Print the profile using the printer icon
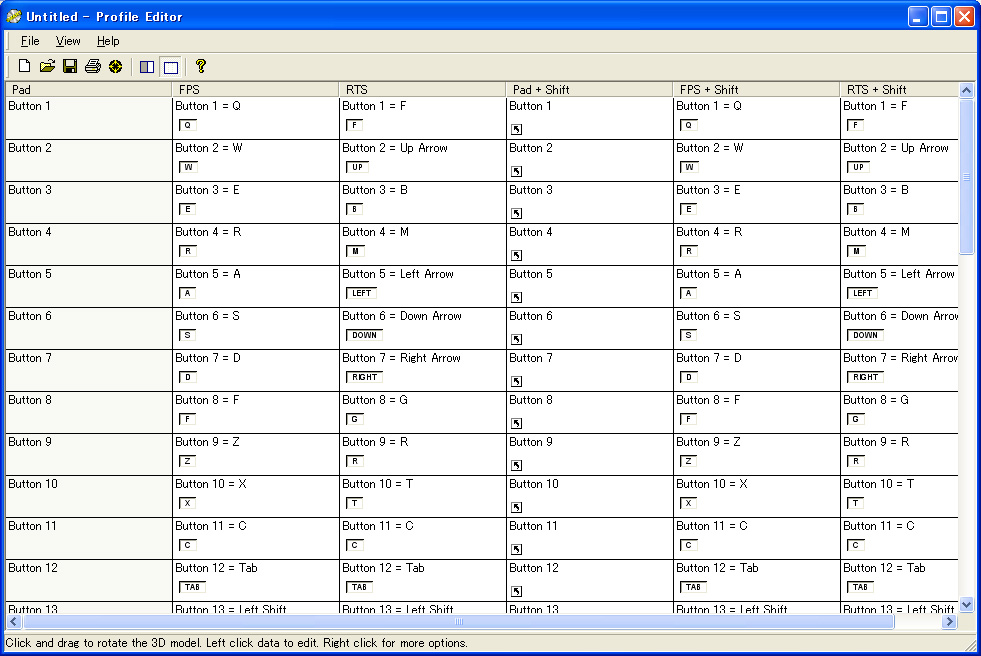 point(93,66)
